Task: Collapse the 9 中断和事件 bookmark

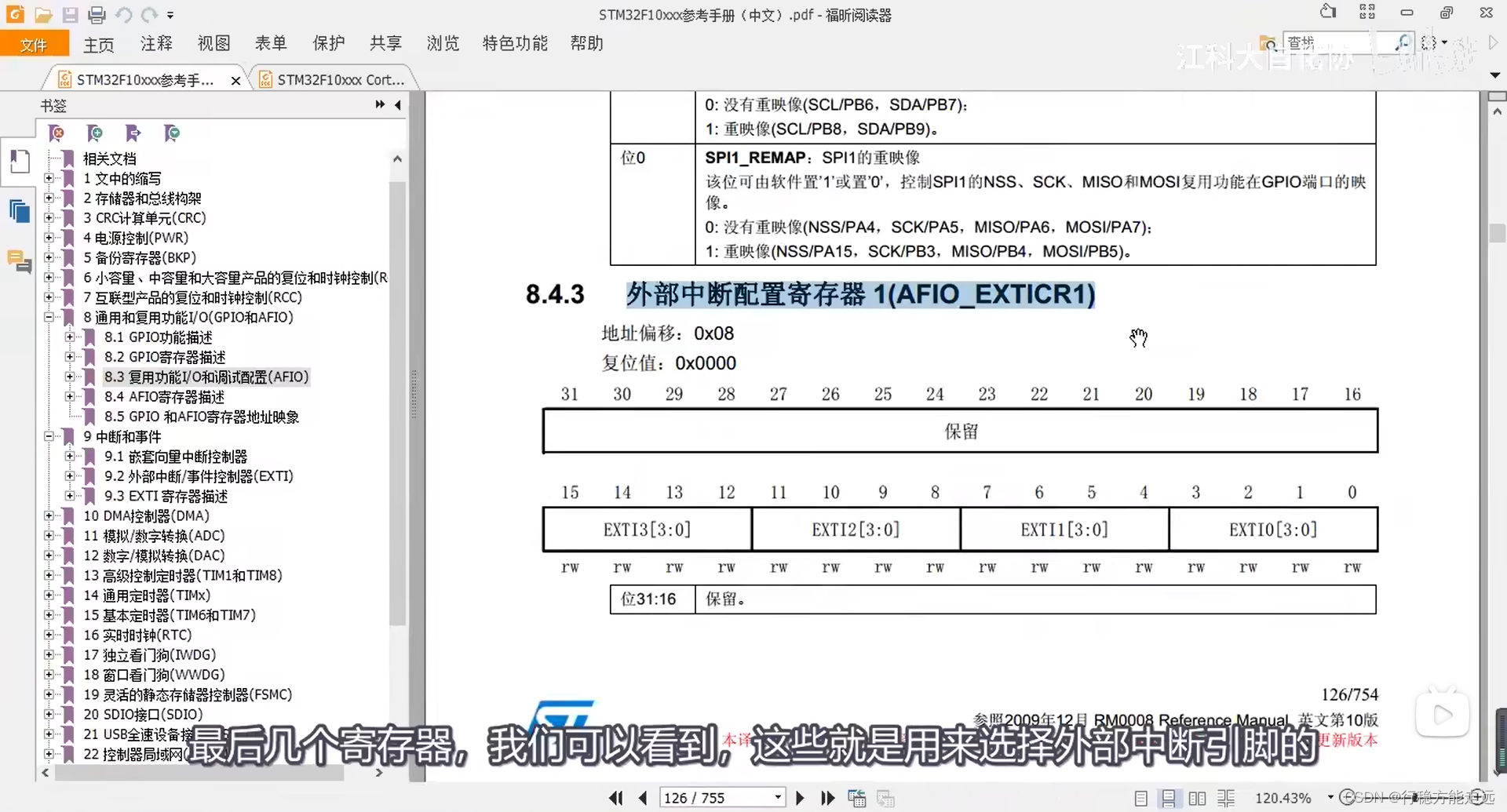Action: [x=49, y=436]
